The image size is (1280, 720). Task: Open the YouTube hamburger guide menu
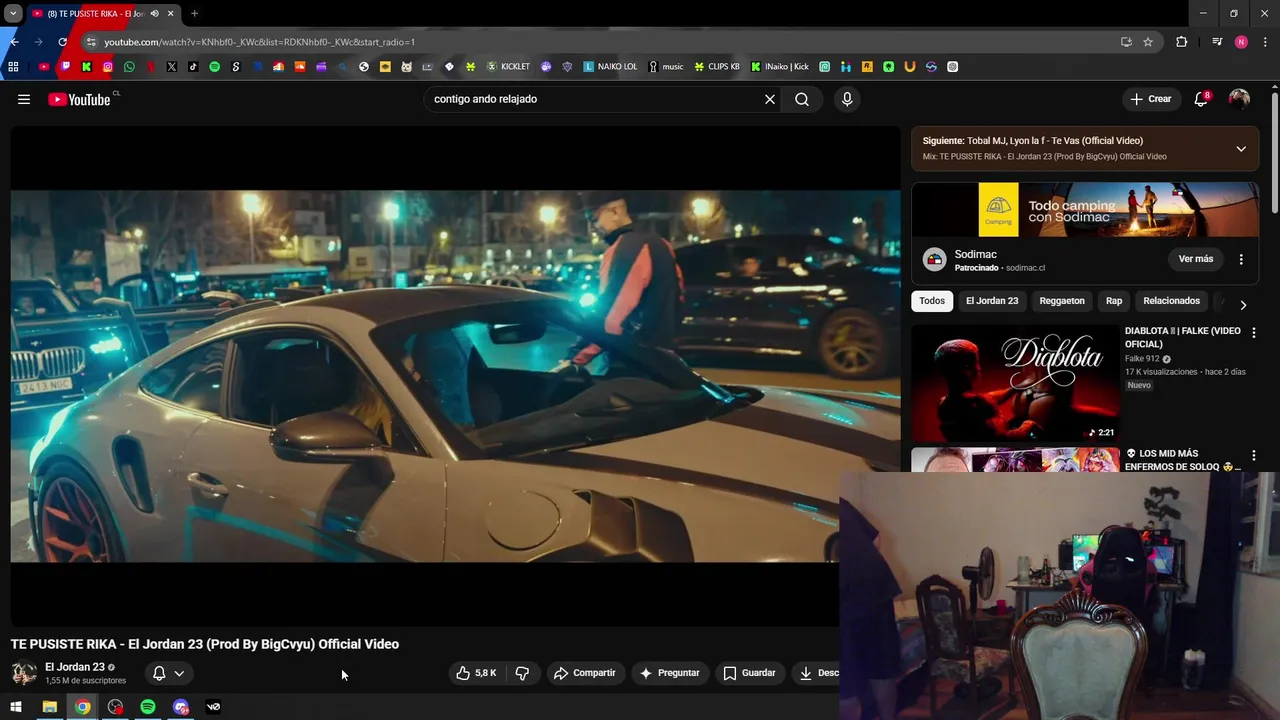24,99
